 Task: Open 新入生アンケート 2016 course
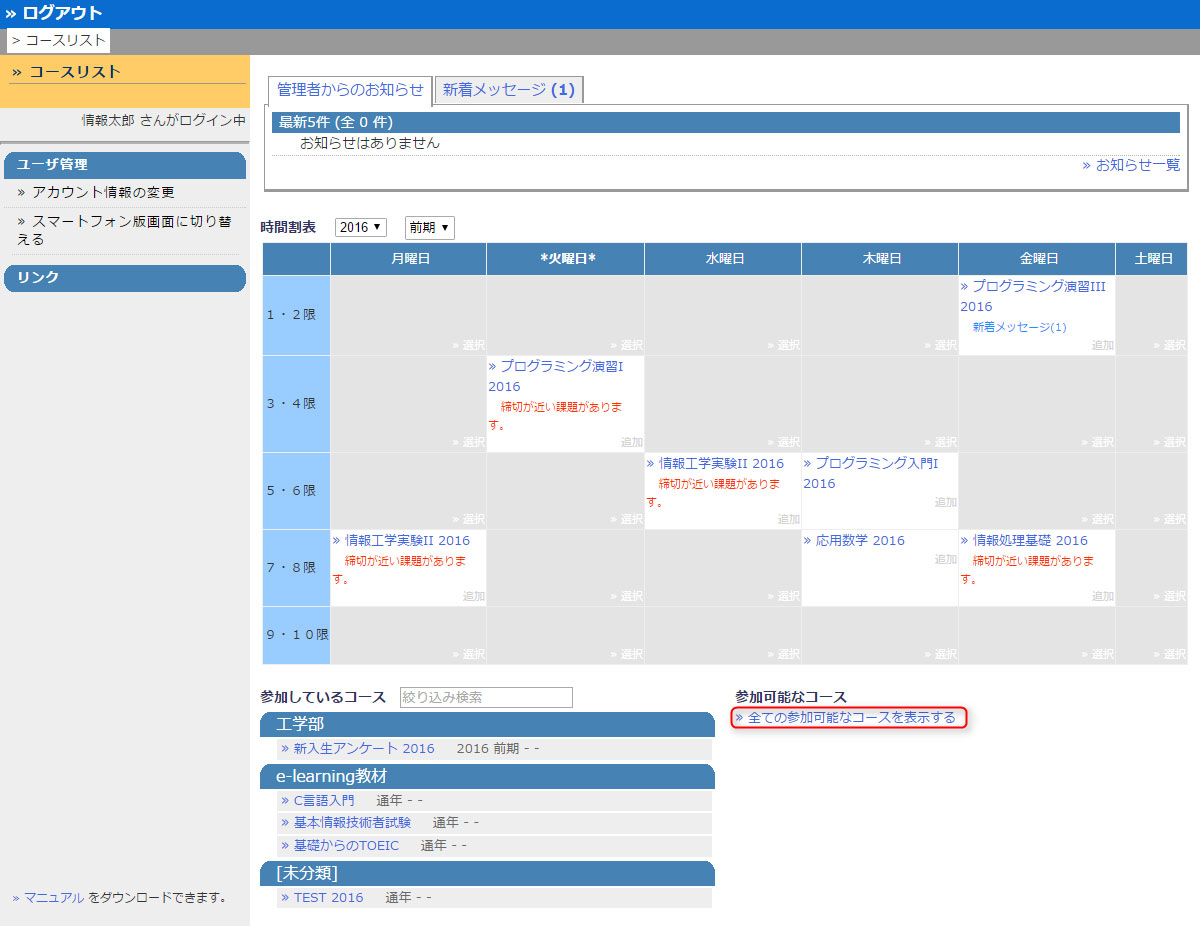(x=363, y=749)
